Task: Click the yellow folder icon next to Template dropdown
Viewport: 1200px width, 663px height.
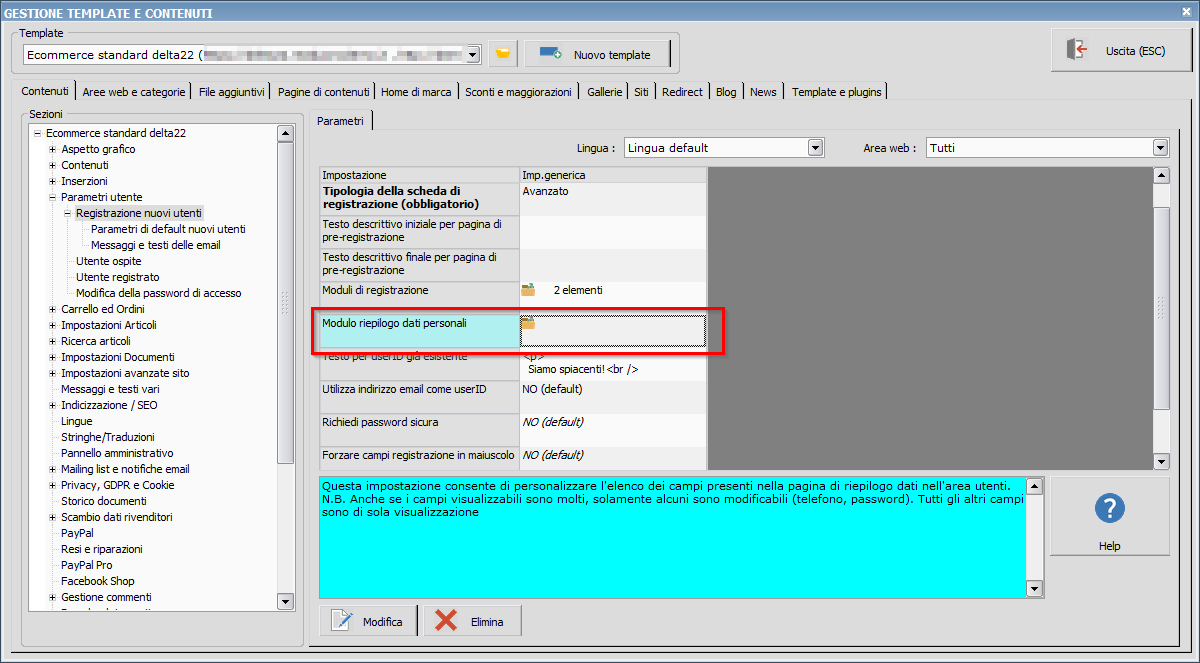Action: pyautogui.click(x=503, y=54)
